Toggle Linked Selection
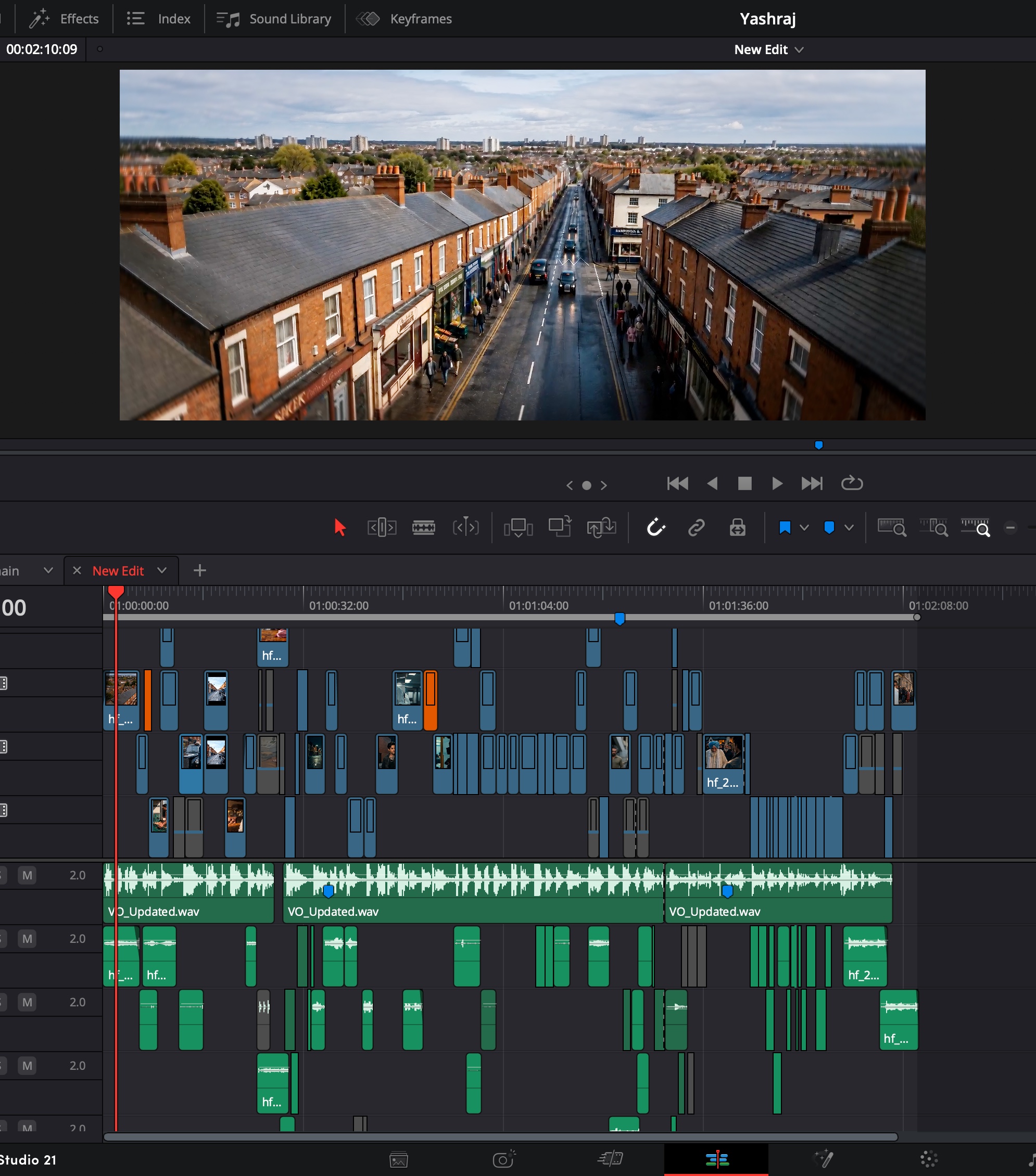Viewport: 1036px width, 1176px height. (x=697, y=527)
